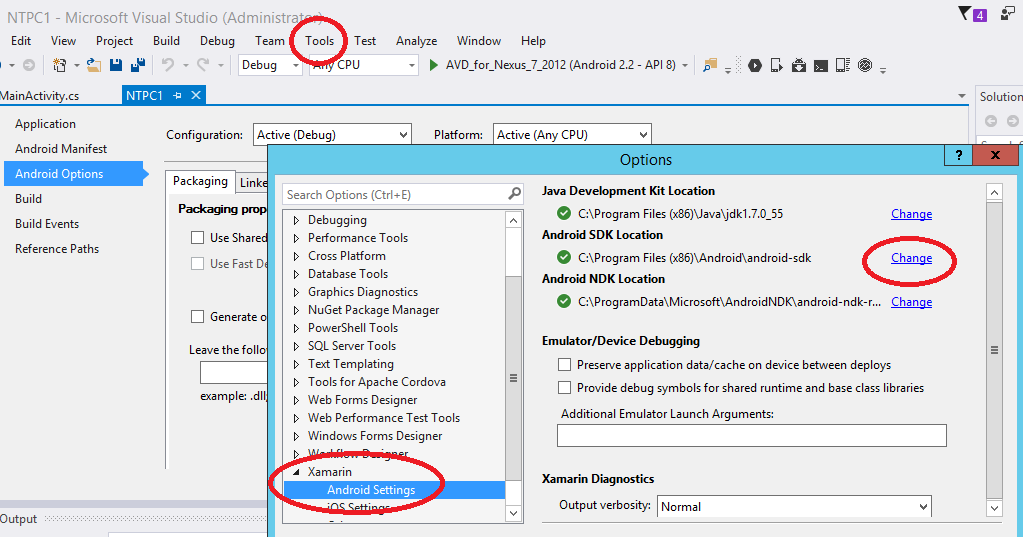Collapse the Xamarin options node
1023x537 pixels.
point(296,472)
